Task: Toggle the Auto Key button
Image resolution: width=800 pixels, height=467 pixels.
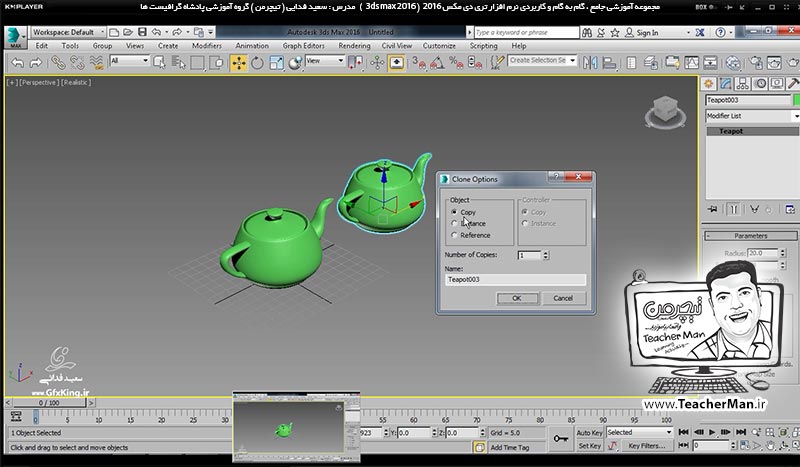Action: click(x=589, y=433)
